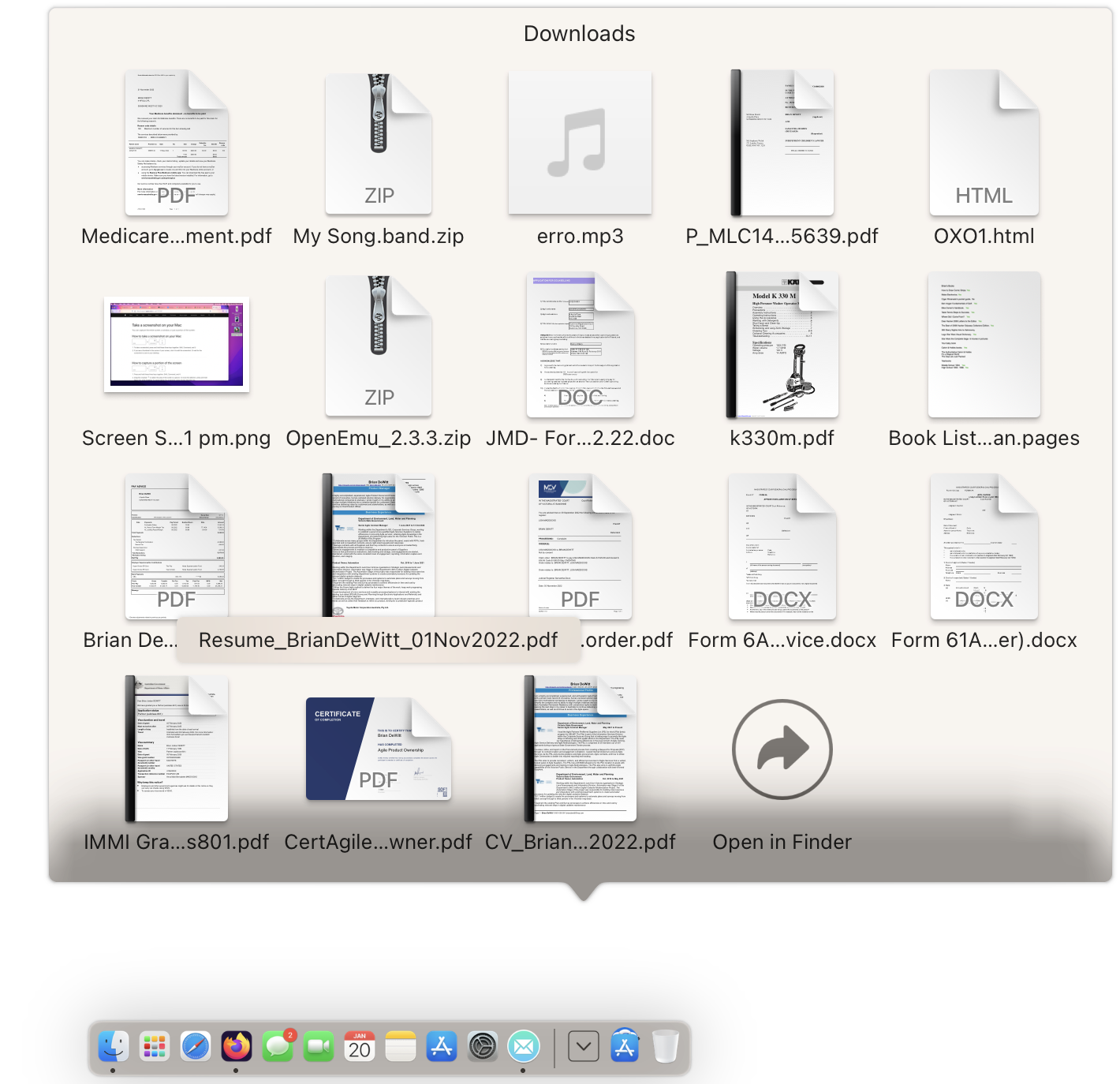Open the Form 6A docx file
Viewport: 1120px width, 1084px height.
pos(782,548)
